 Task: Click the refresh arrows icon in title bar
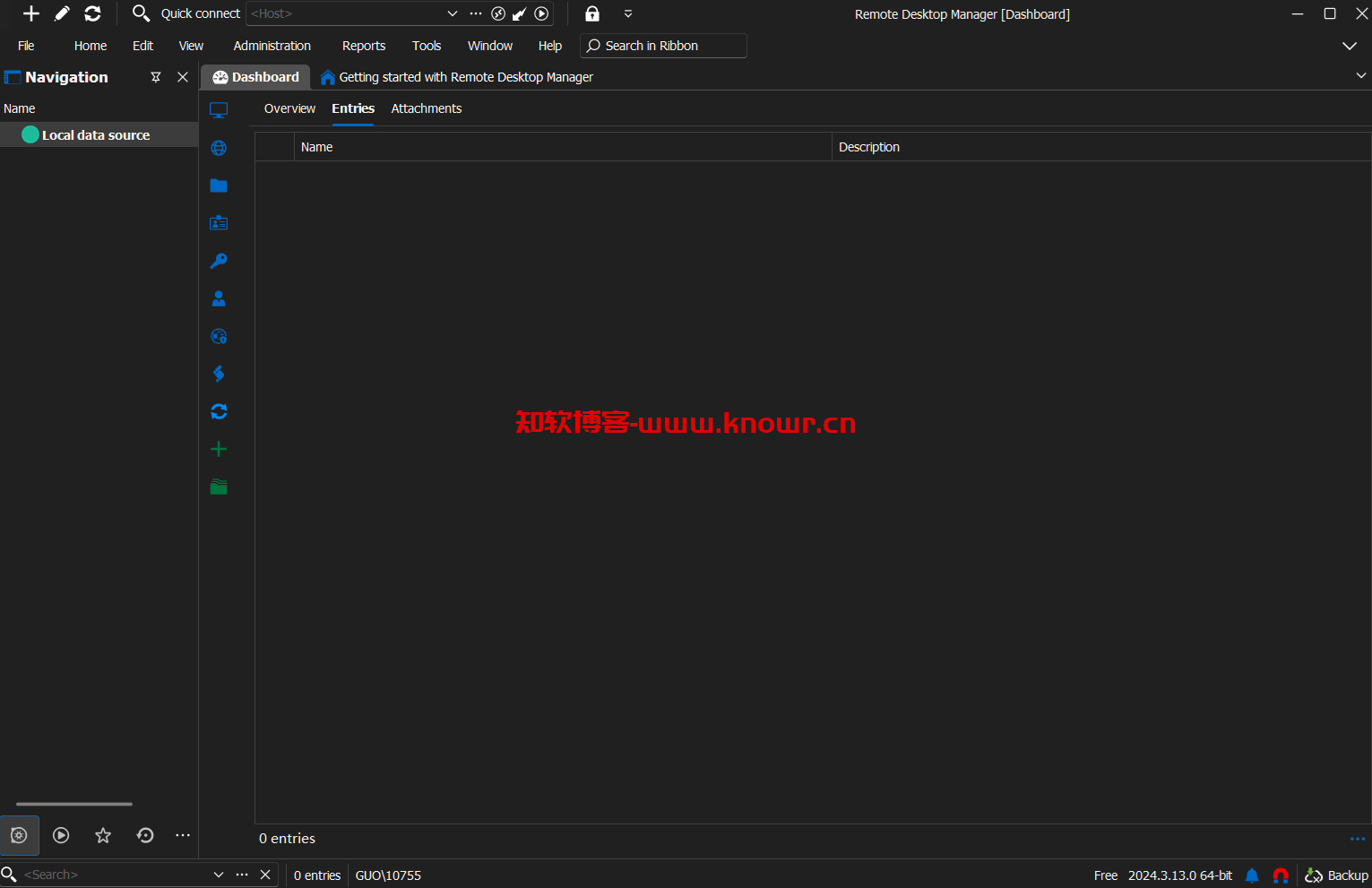[x=92, y=13]
